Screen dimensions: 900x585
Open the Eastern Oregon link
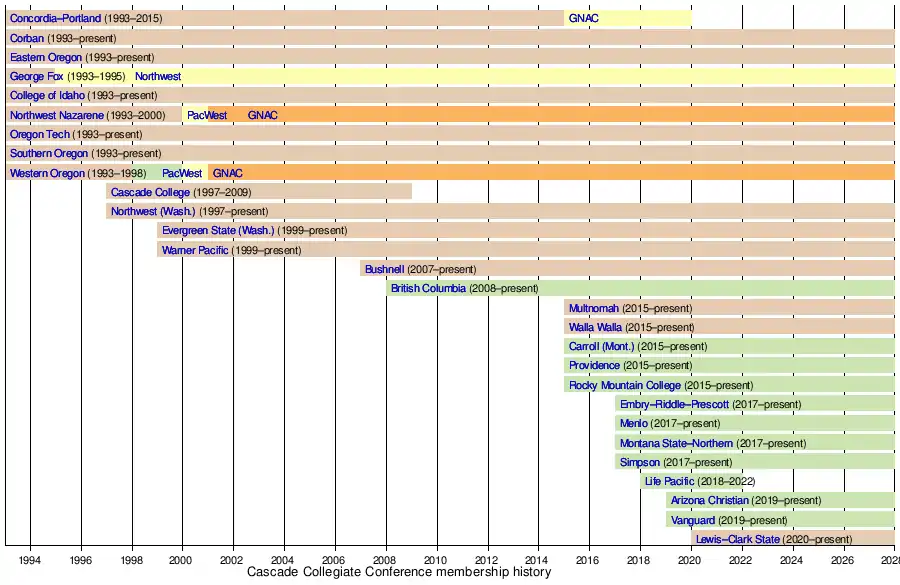[46, 58]
